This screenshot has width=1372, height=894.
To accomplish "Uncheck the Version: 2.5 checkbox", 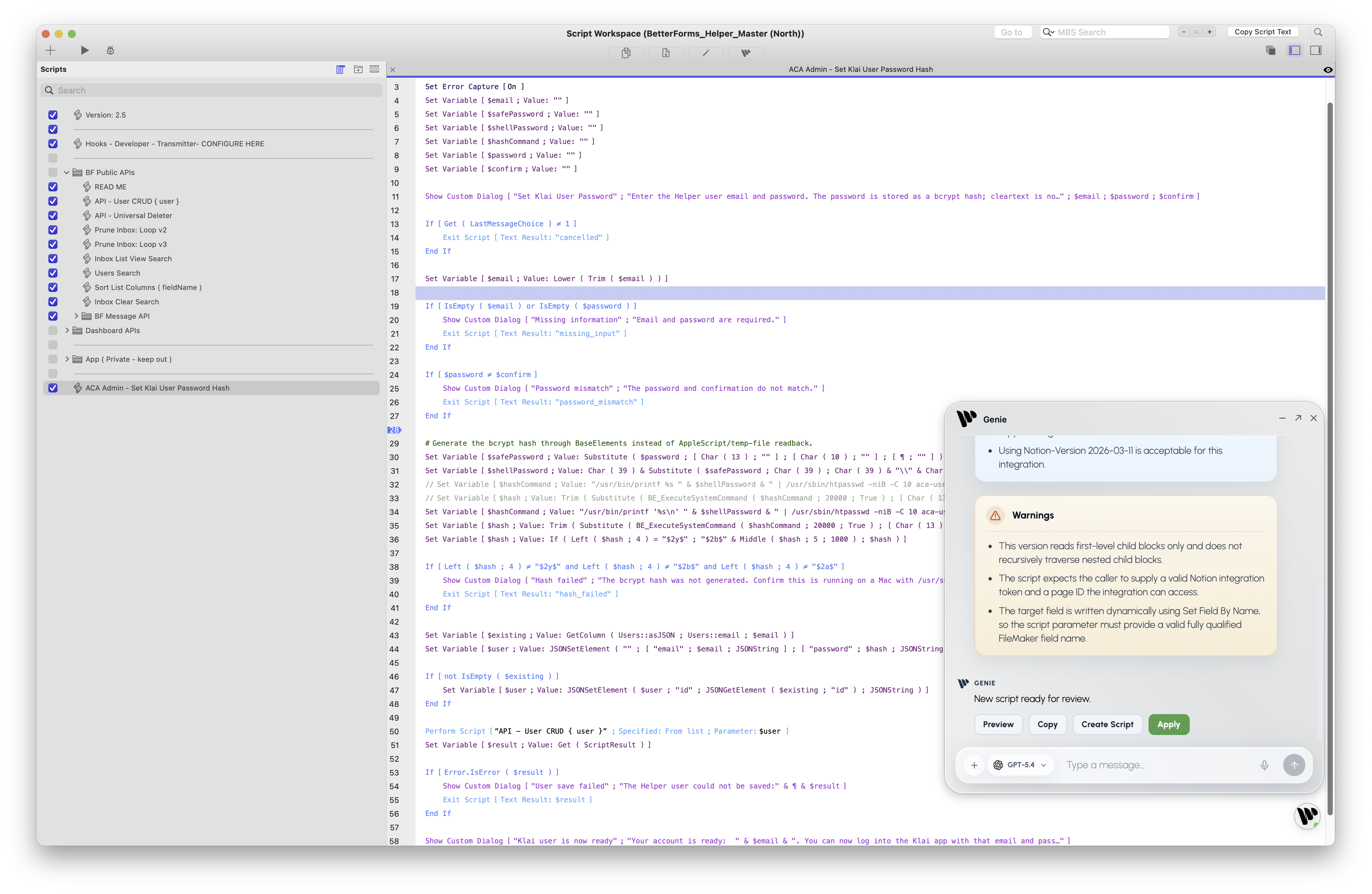I will [53, 115].
